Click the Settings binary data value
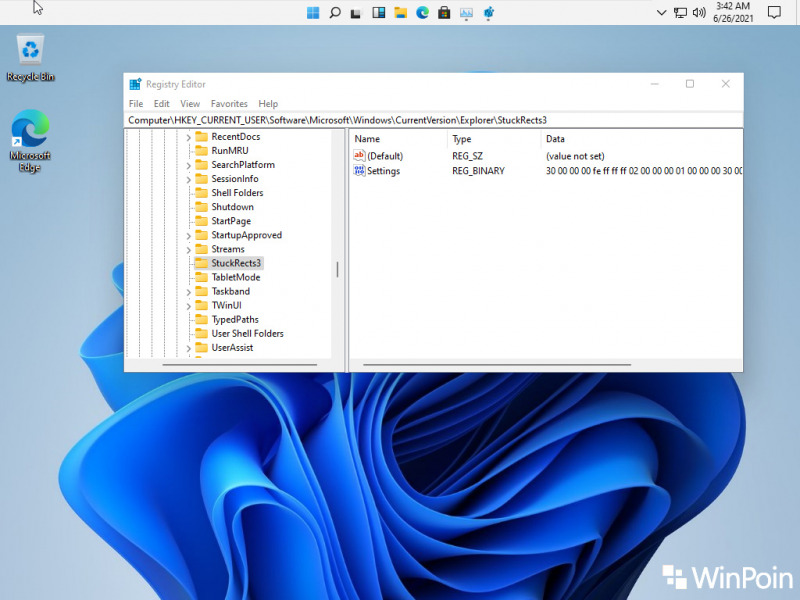Screen dimensions: 800x600 coord(644,171)
